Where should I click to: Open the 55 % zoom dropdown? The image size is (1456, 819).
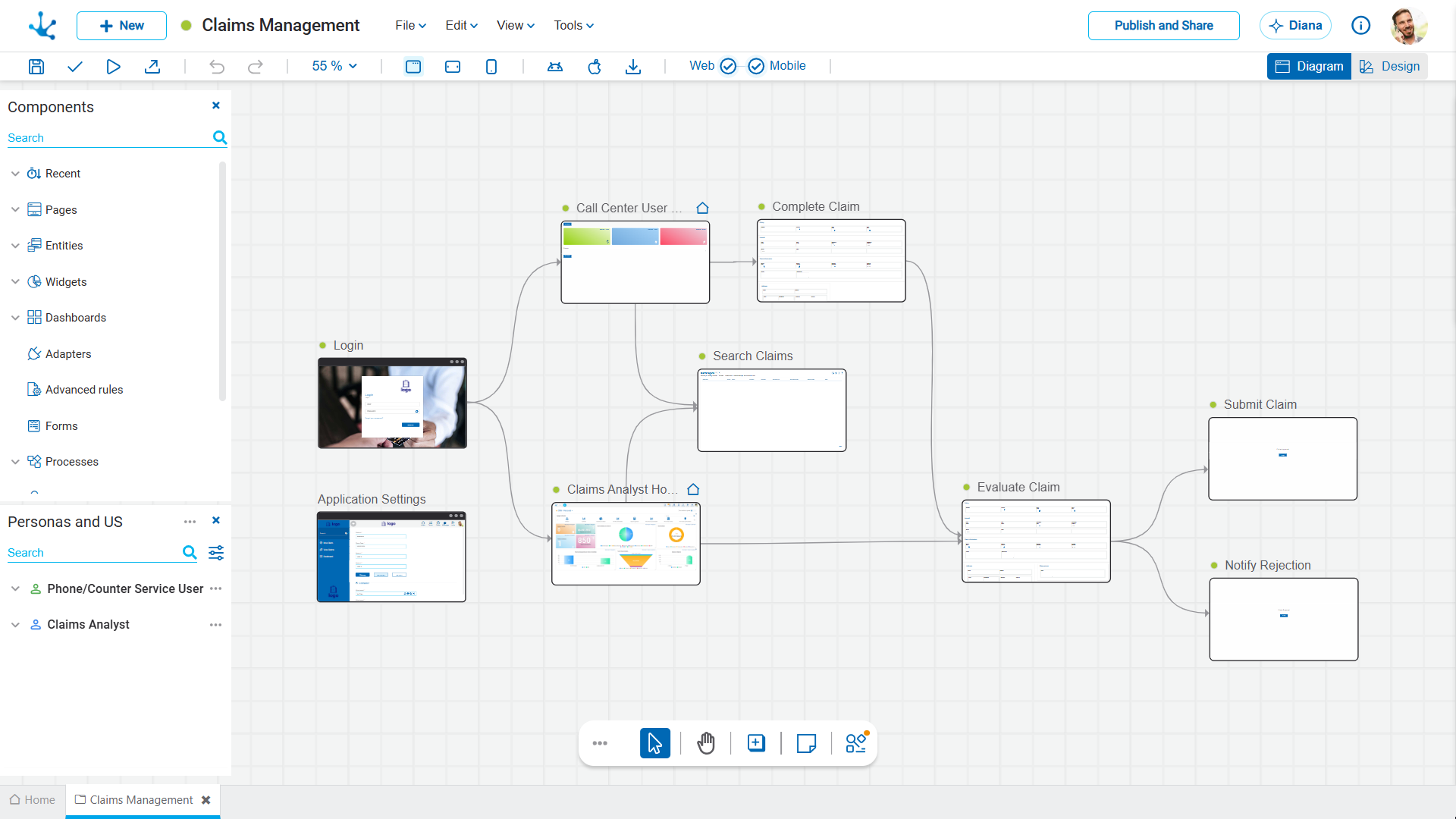pyautogui.click(x=334, y=66)
